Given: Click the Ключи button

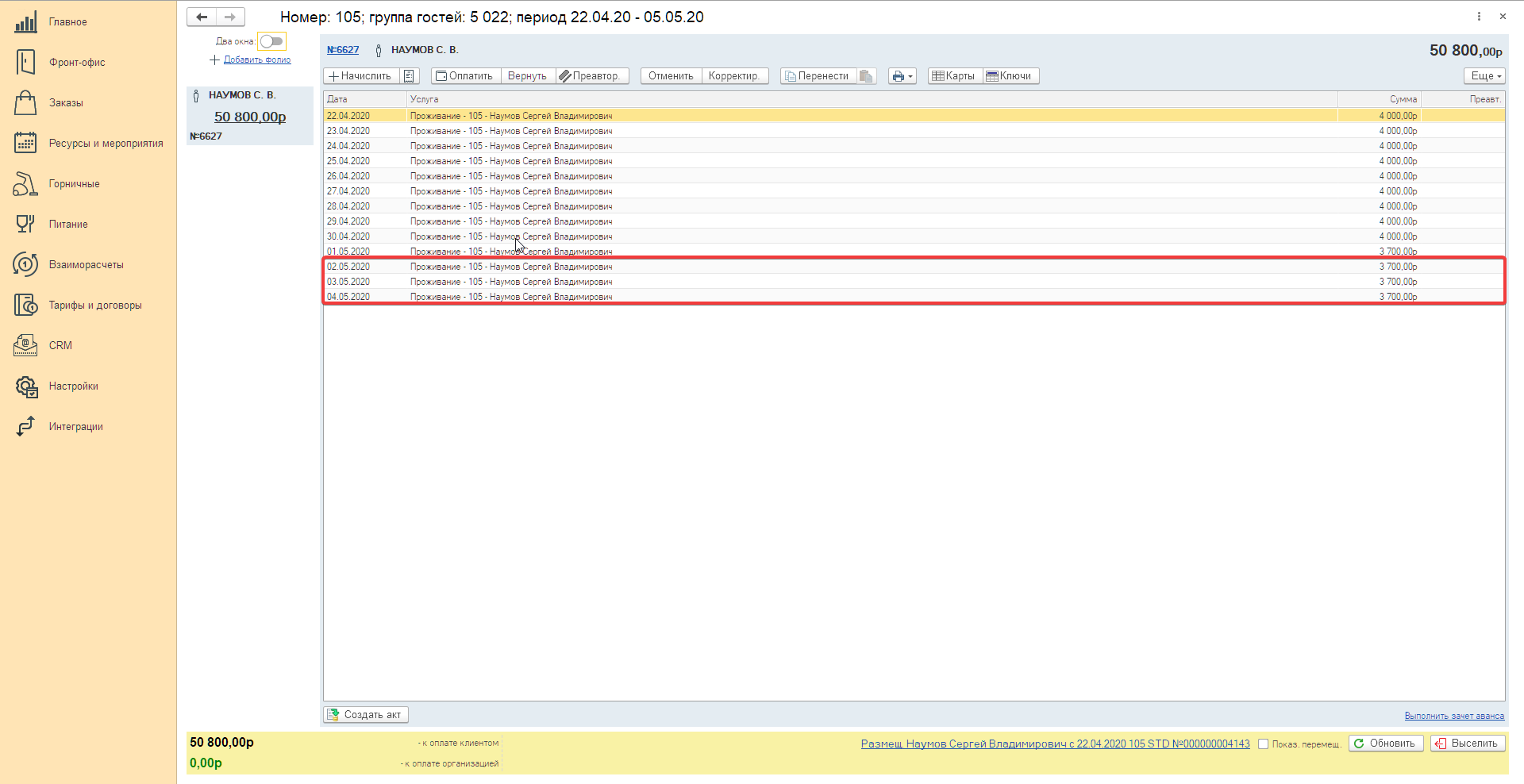Looking at the screenshot, I should coord(1010,76).
